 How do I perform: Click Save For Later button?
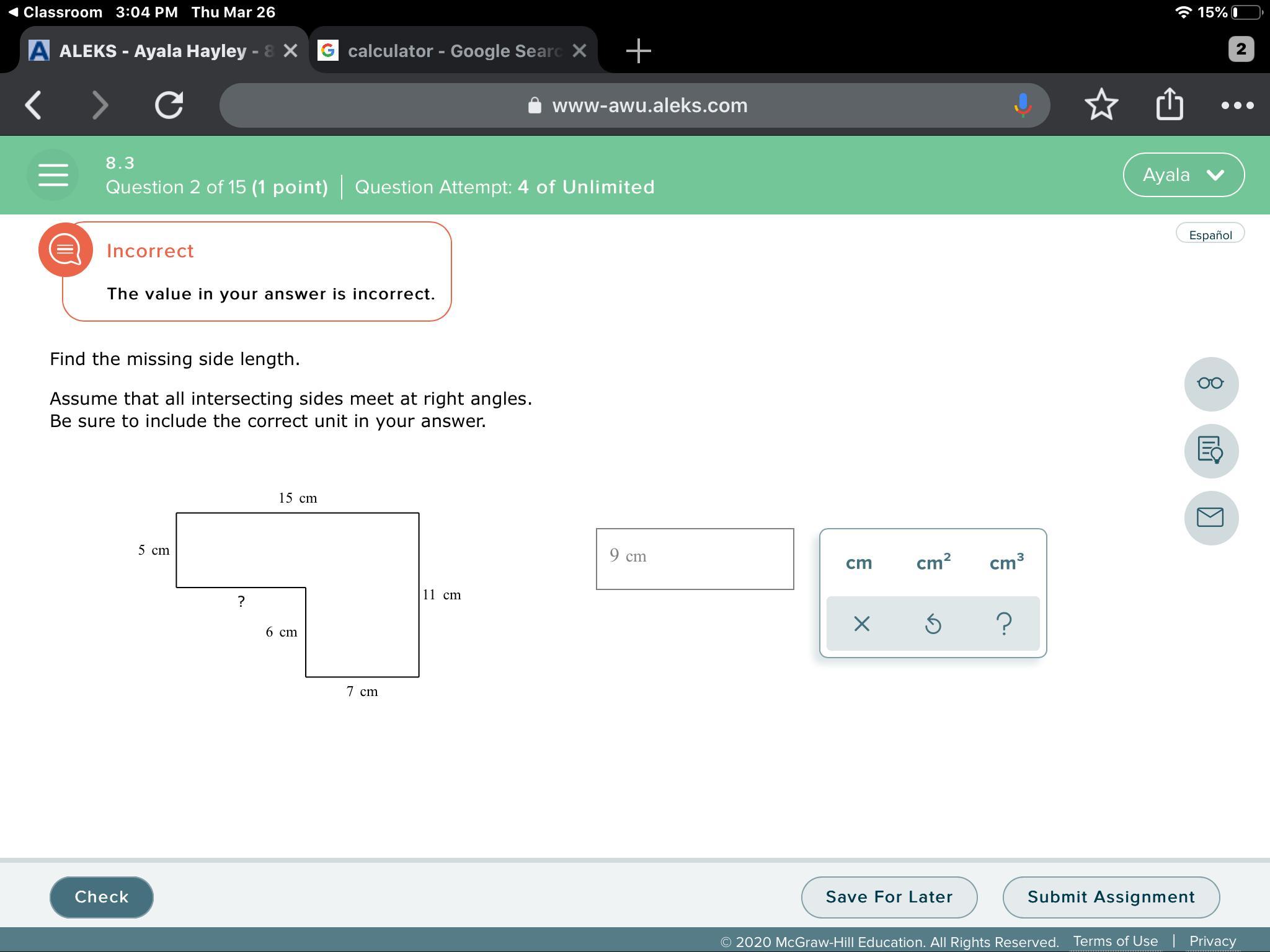[889, 897]
